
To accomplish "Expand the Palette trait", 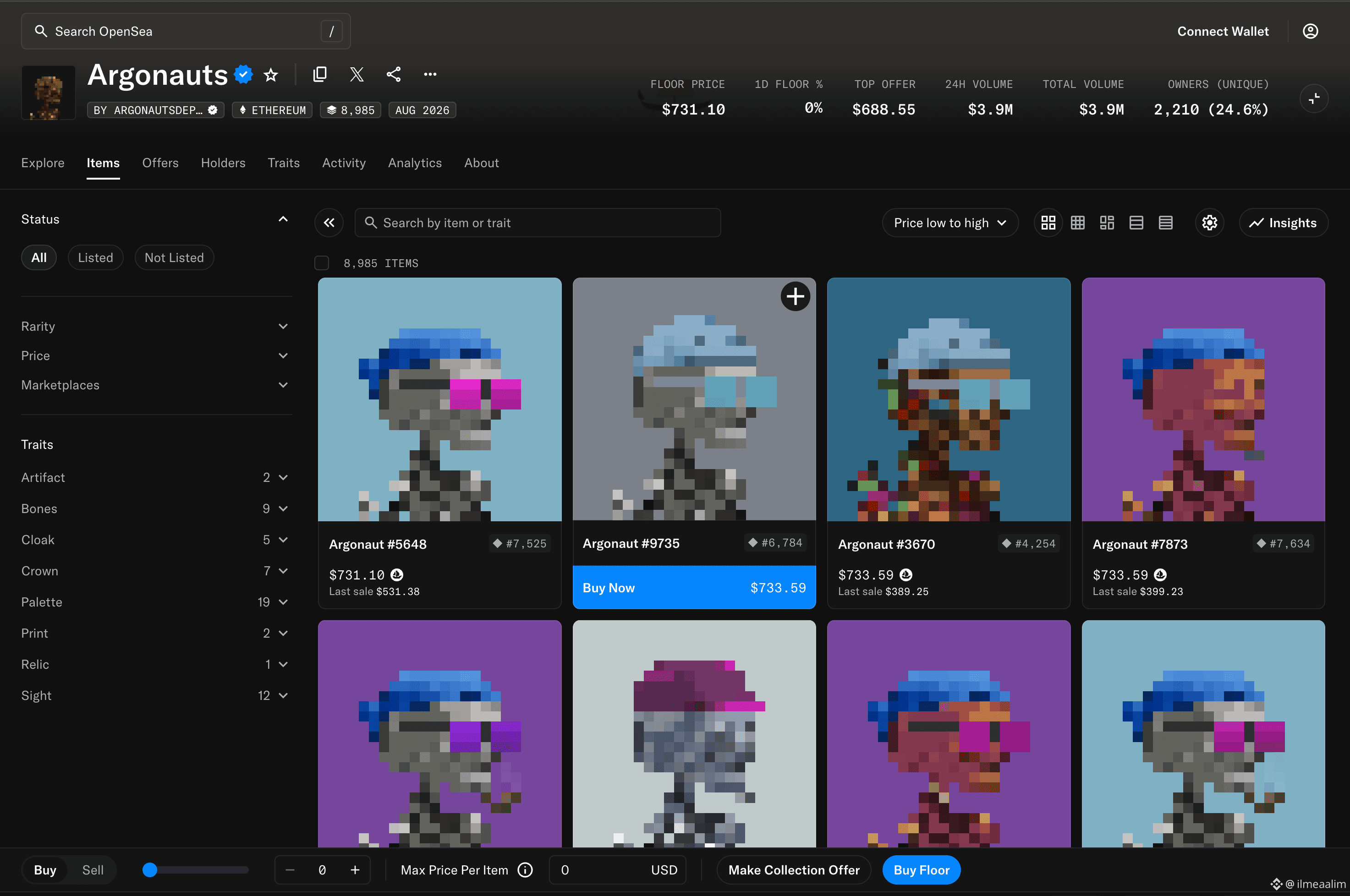I will 154,602.
